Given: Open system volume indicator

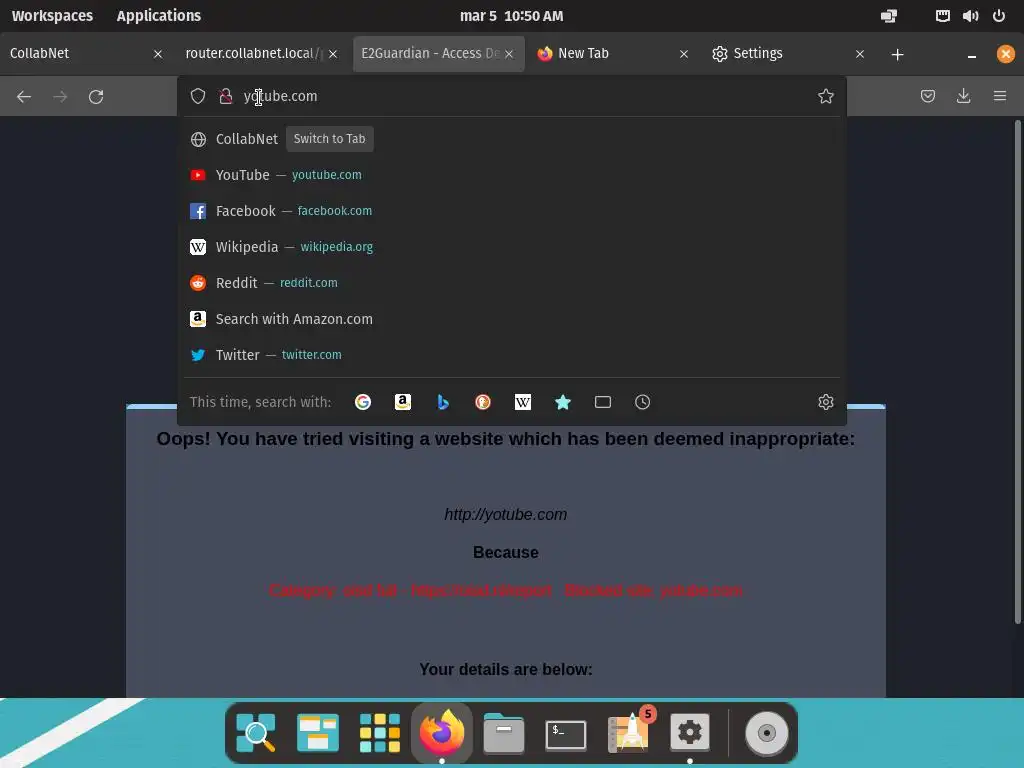Looking at the screenshot, I should click(970, 16).
